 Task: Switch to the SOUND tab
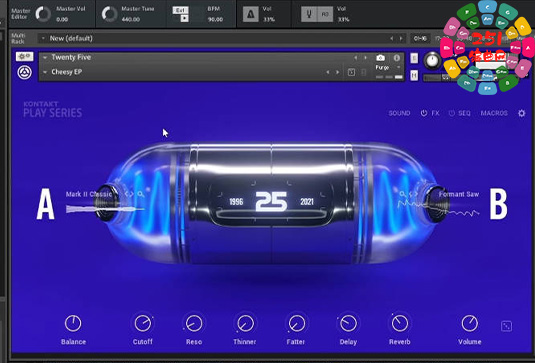click(x=399, y=113)
